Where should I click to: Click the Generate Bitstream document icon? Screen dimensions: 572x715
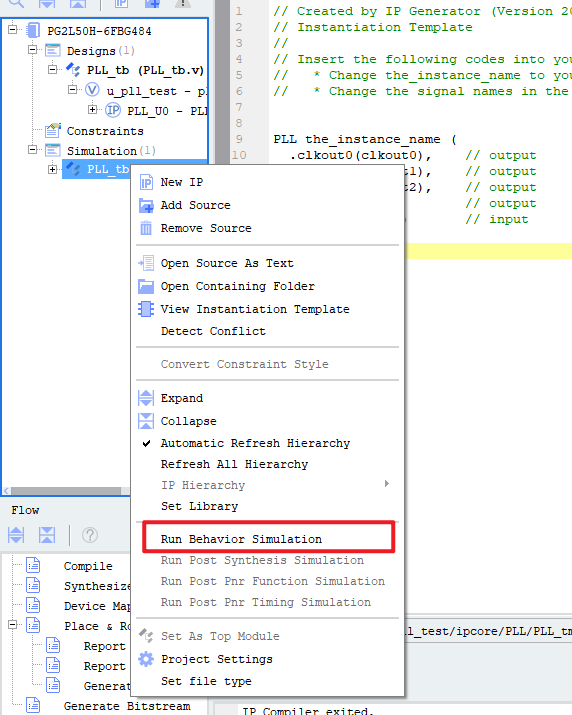click(x=33, y=705)
